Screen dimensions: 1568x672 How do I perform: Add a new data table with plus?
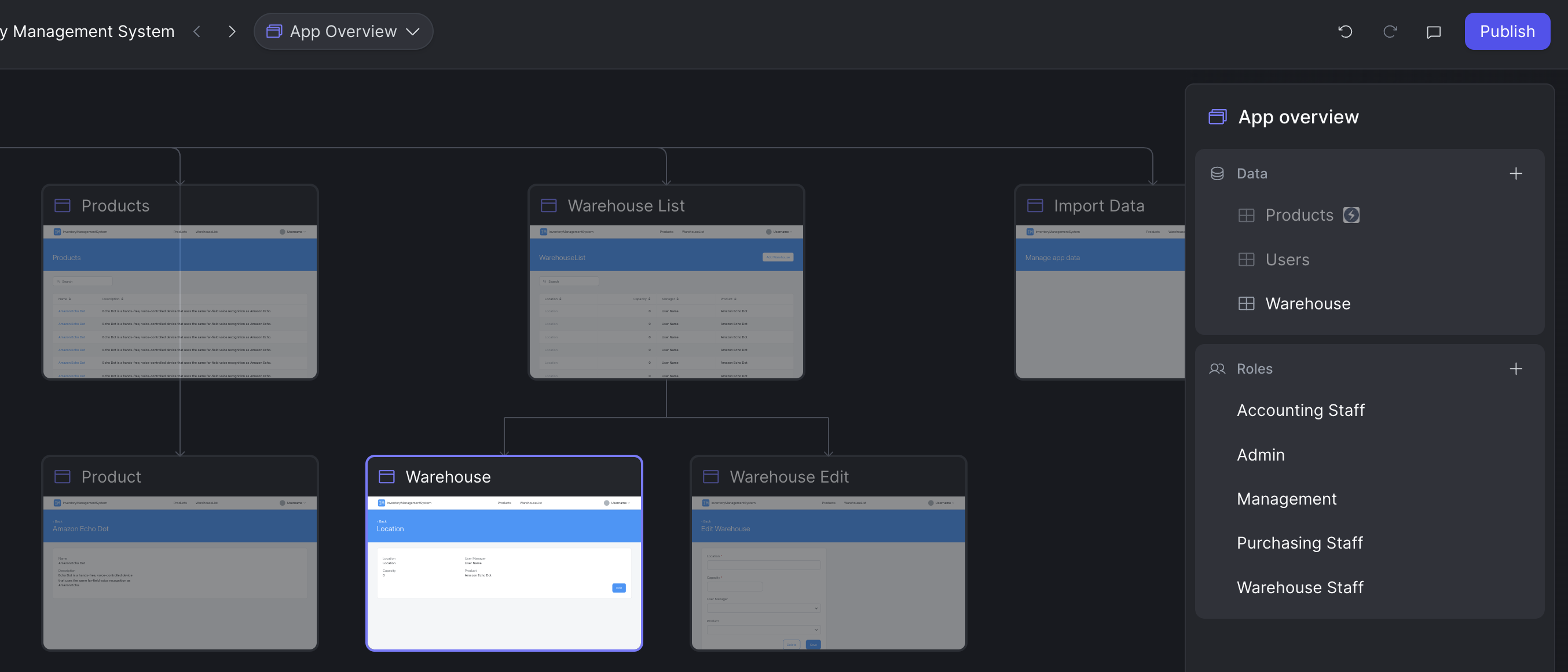[x=1516, y=174]
